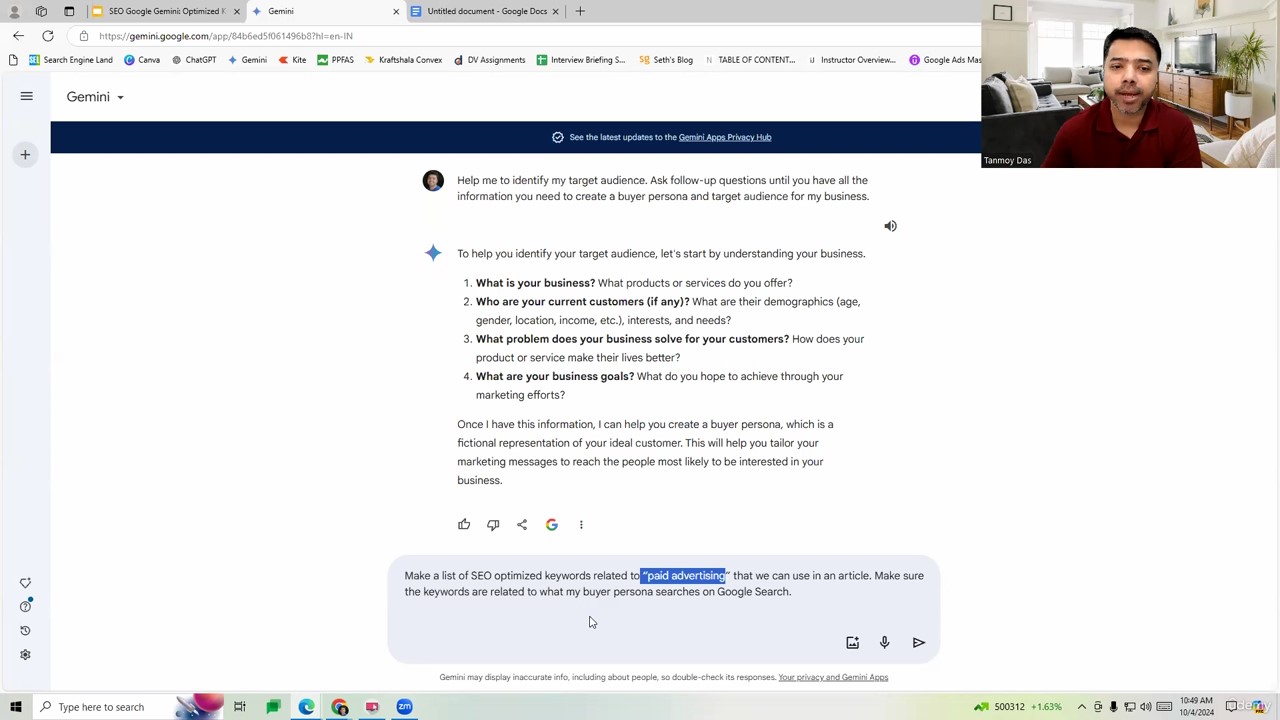This screenshot has width=1280, height=720.
Task: Go back with browser back arrow
Action: point(18,36)
